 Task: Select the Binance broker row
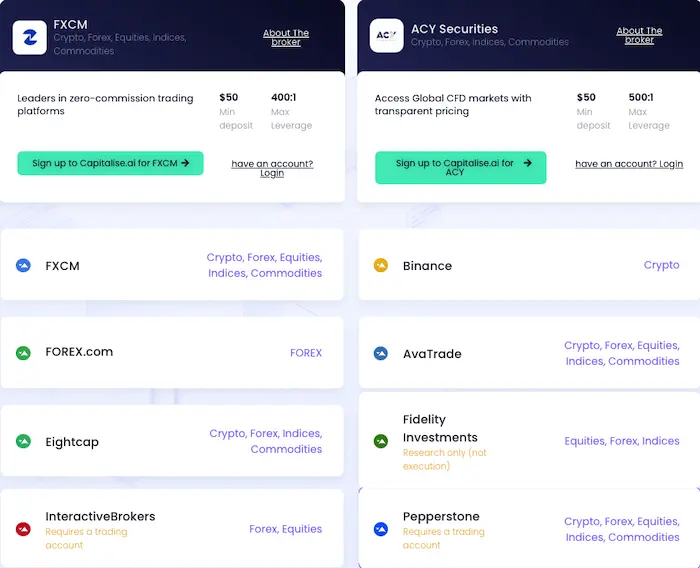(x=529, y=265)
